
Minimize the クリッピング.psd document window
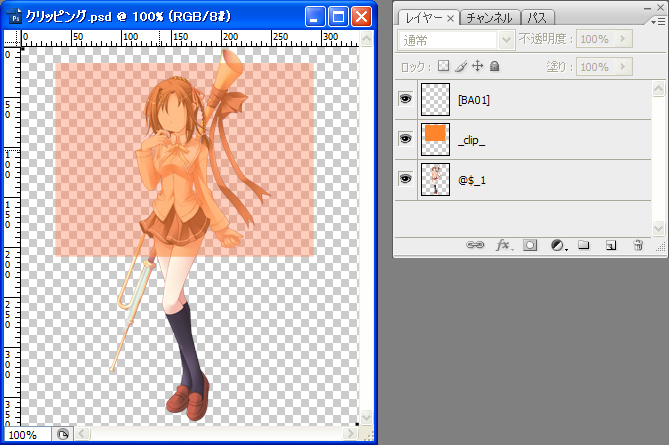pos(315,17)
